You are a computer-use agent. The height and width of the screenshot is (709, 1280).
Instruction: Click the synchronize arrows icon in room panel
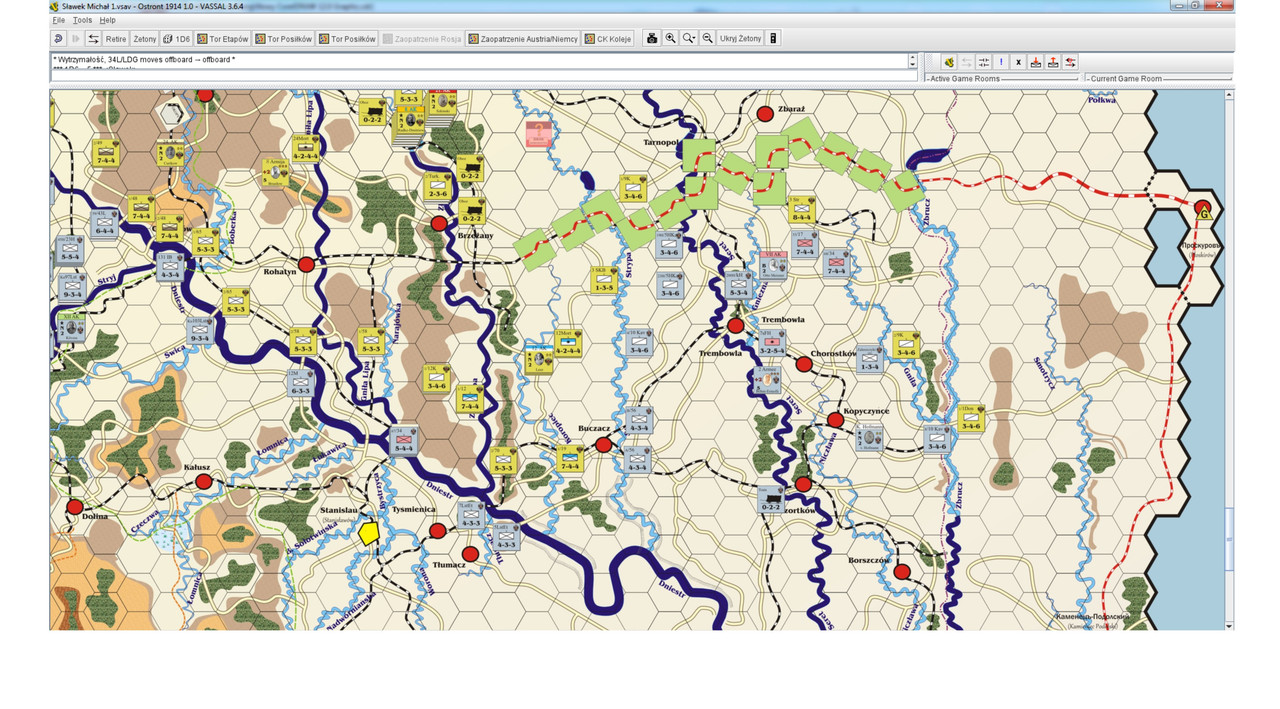984,62
